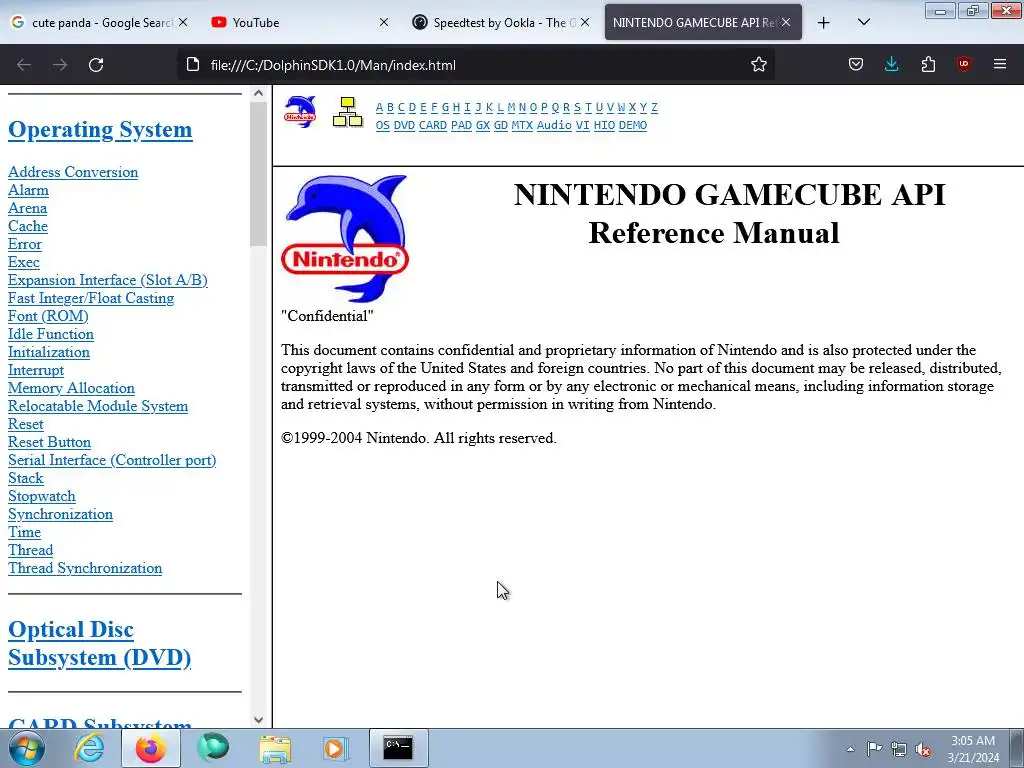This screenshot has height=768, width=1024.
Task: Select the NINTENDO GAMECUBE API tab
Action: click(x=703, y=22)
